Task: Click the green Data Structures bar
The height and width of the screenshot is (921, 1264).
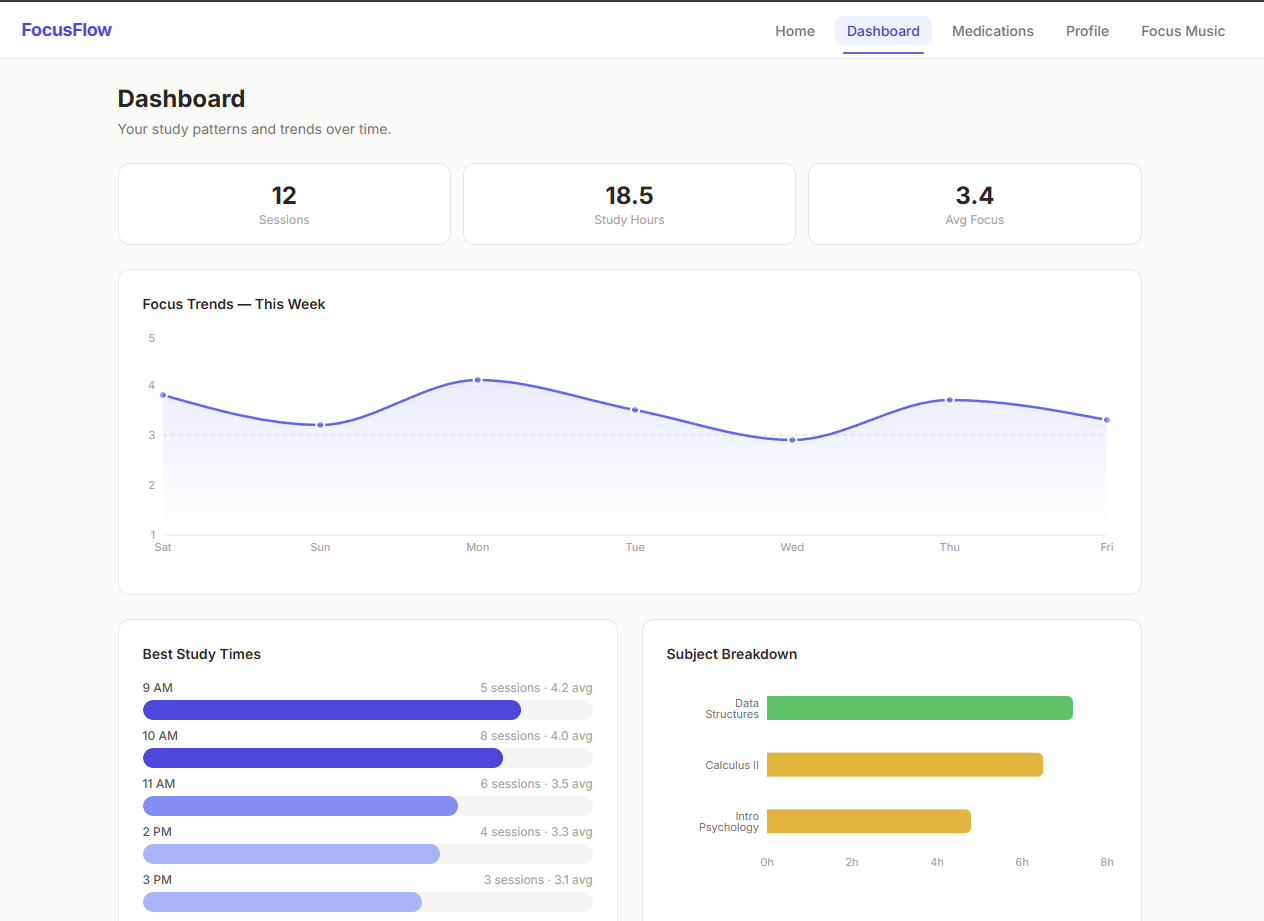Action: click(920, 708)
